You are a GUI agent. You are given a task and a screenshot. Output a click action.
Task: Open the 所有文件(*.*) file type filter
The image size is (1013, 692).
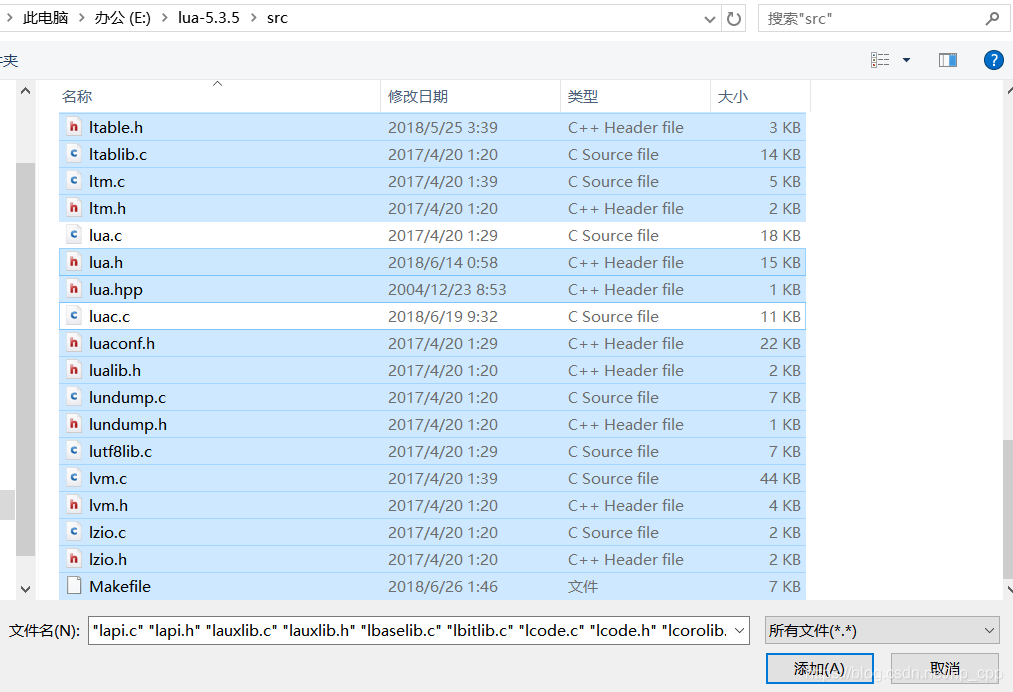[x=882, y=630]
